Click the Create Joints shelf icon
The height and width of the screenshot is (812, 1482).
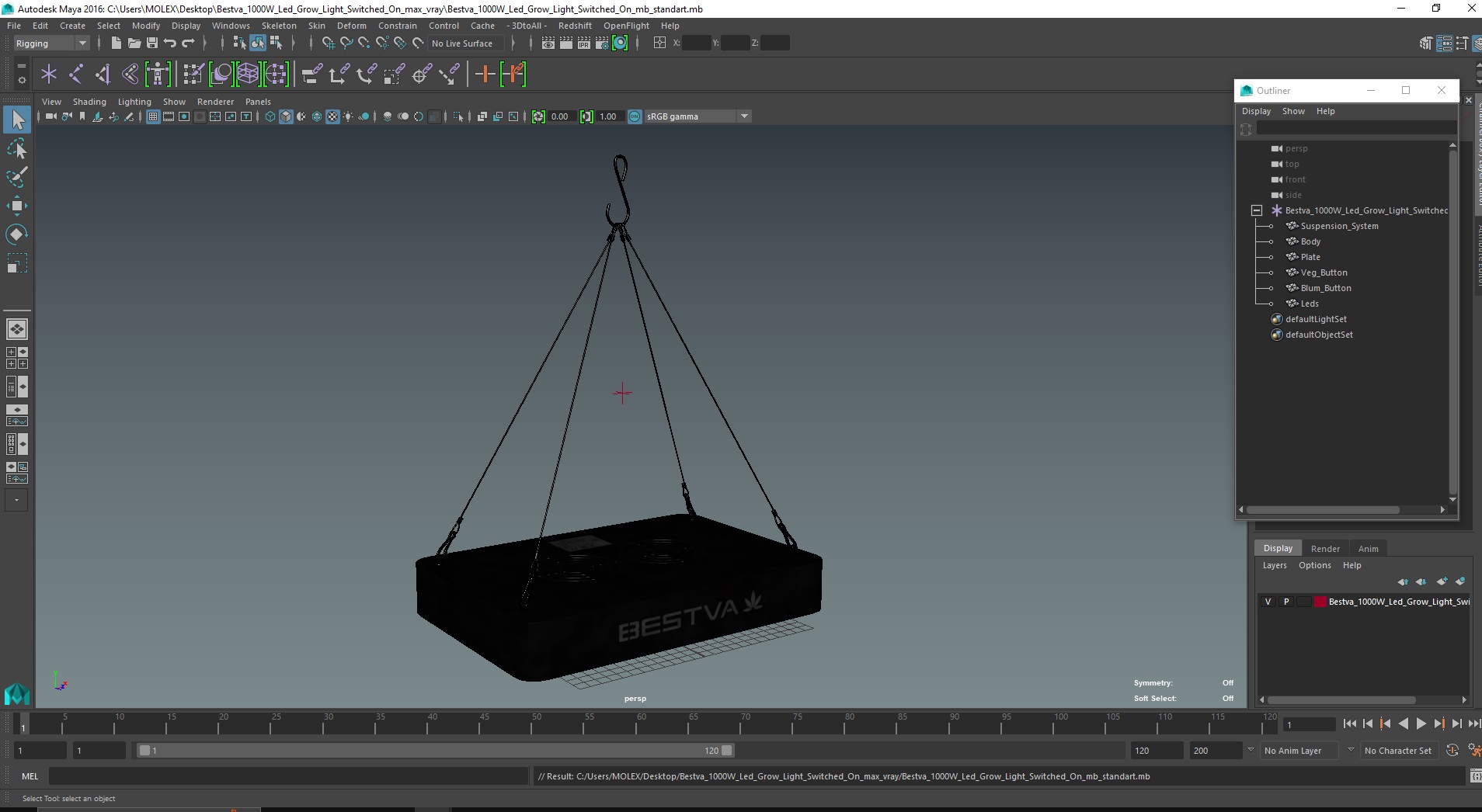(76, 75)
